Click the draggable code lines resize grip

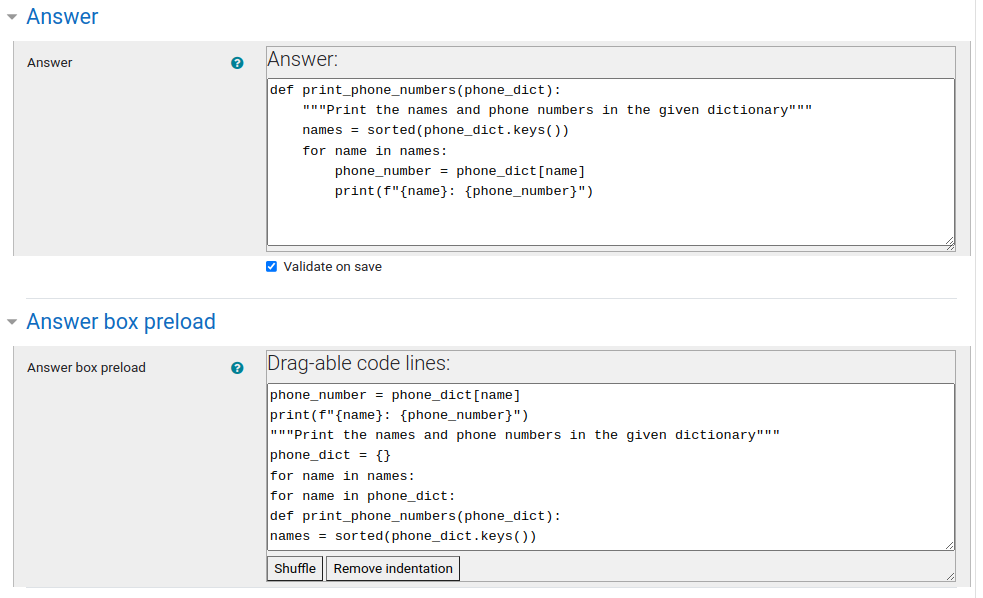click(950, 545)
